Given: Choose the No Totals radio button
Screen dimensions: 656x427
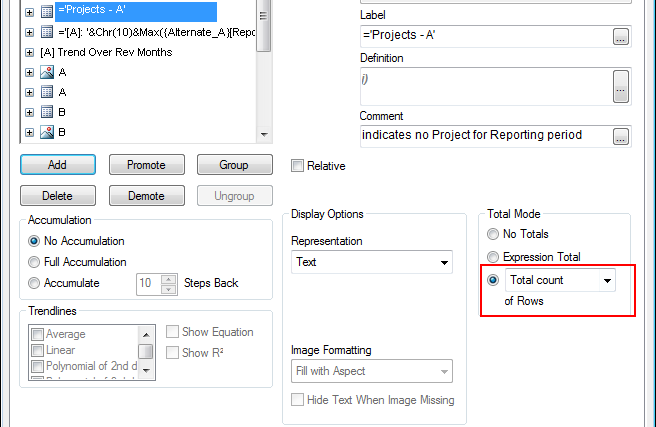Looking at the screenshot, I should point(493,234).
